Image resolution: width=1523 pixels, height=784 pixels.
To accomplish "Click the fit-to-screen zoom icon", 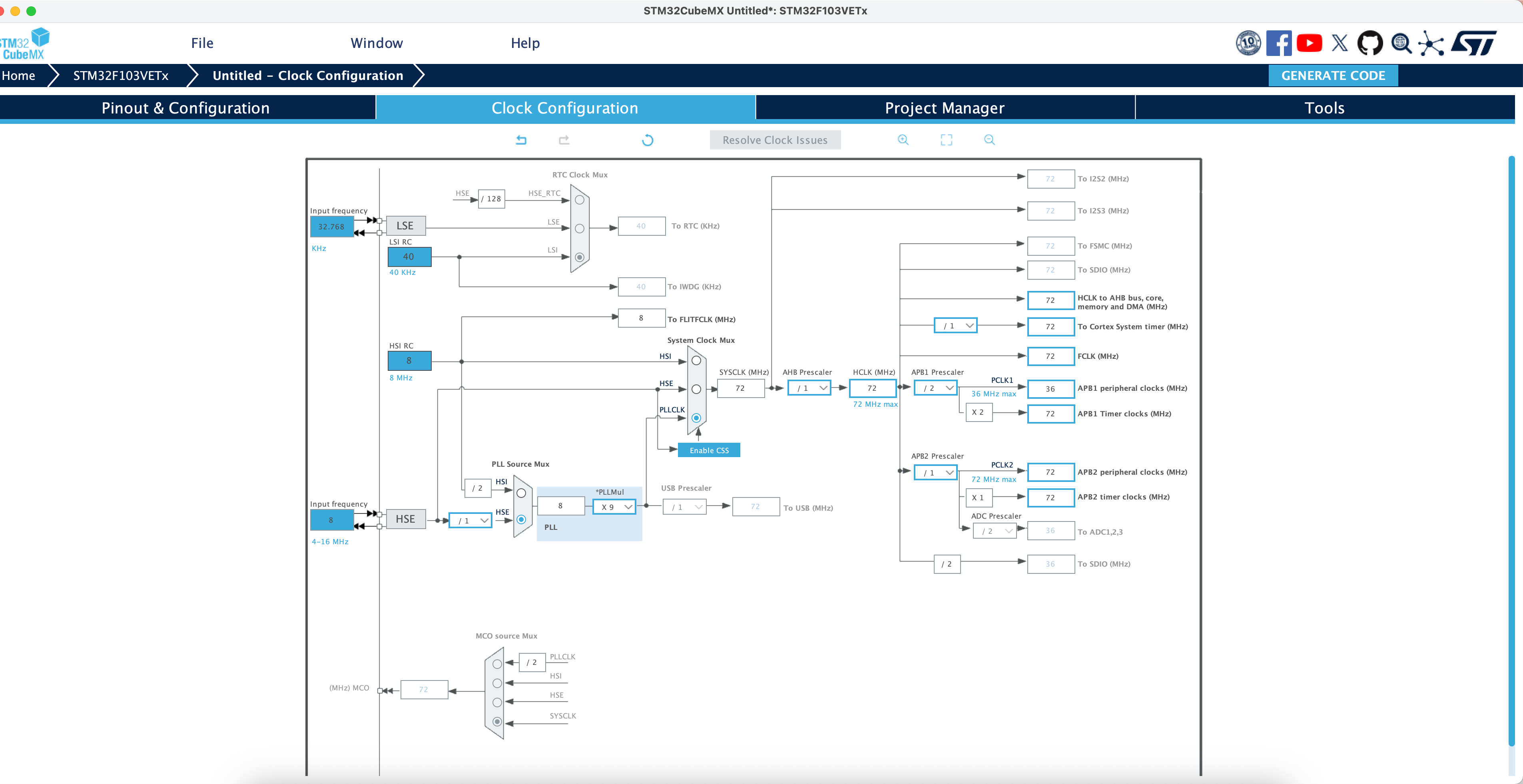I will click(946, 140).
